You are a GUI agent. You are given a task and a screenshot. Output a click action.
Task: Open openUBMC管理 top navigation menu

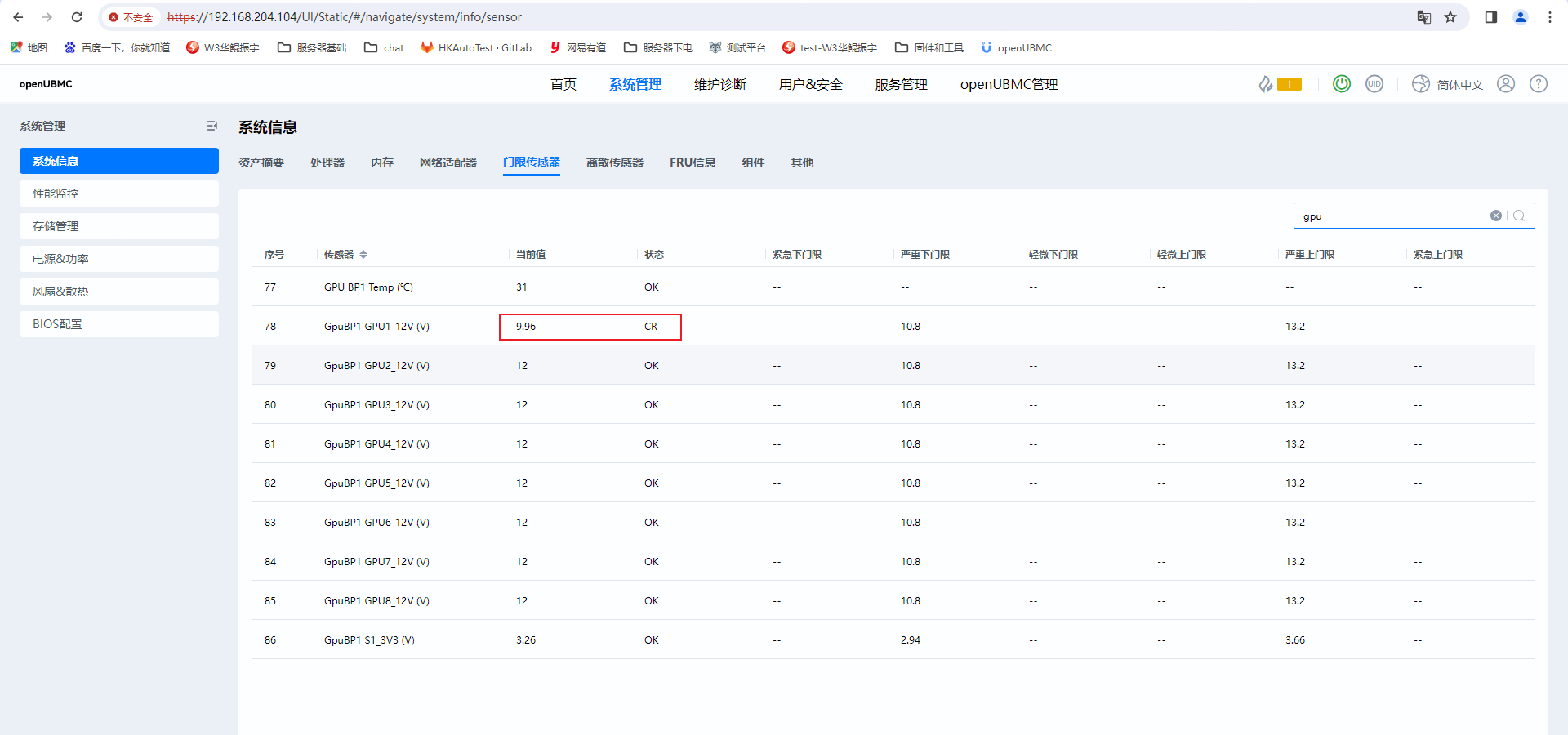click(1009, 84)
